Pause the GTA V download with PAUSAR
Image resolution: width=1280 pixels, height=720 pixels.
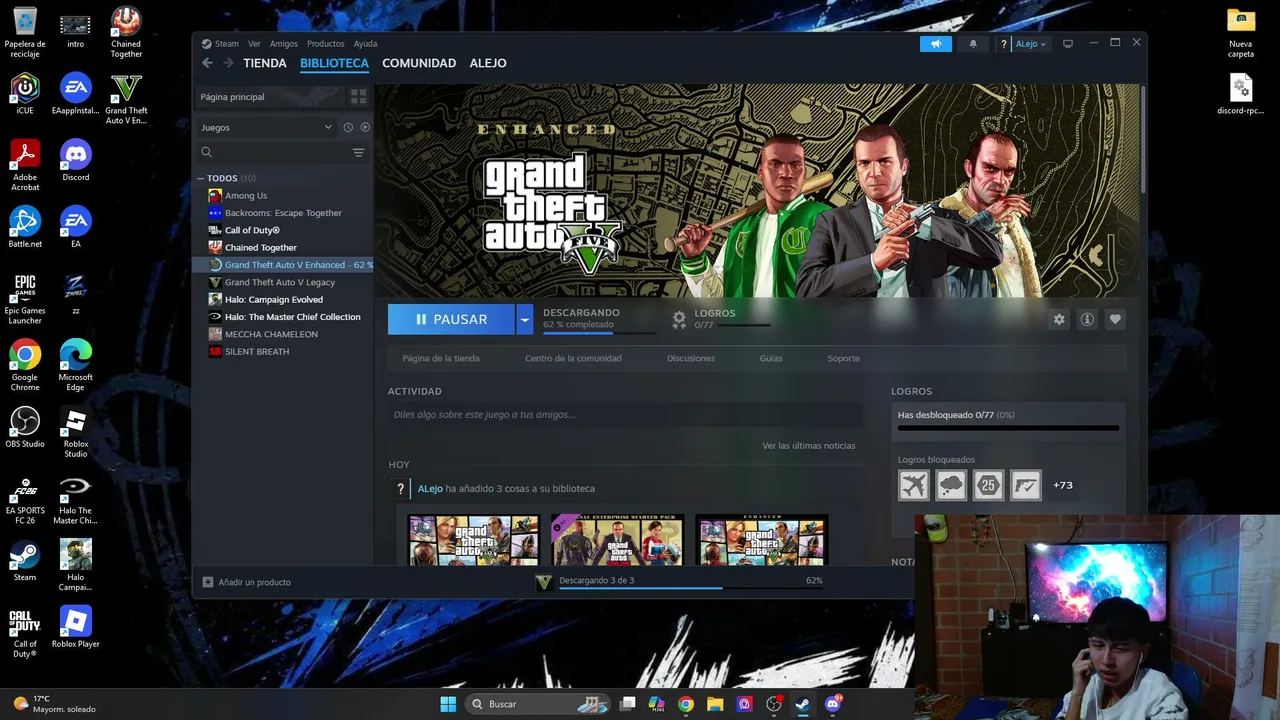pos(451,319)
